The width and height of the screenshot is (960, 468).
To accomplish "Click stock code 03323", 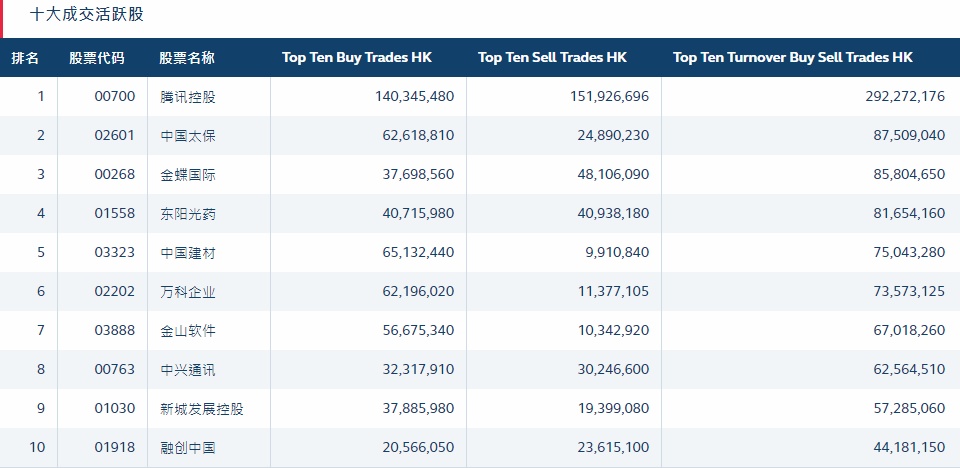I will click(113, 253).
